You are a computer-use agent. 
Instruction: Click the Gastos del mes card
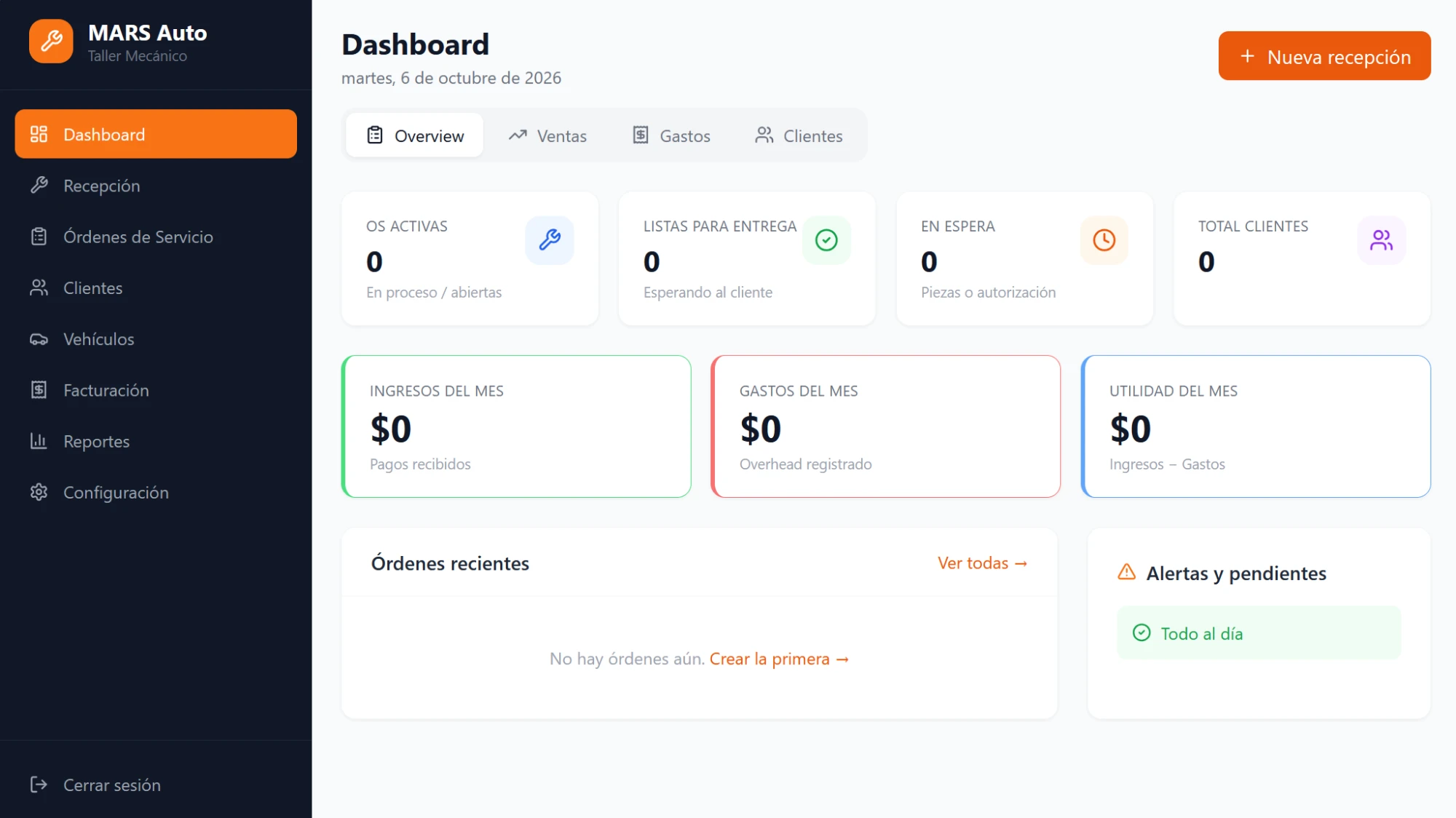point(885,426)
